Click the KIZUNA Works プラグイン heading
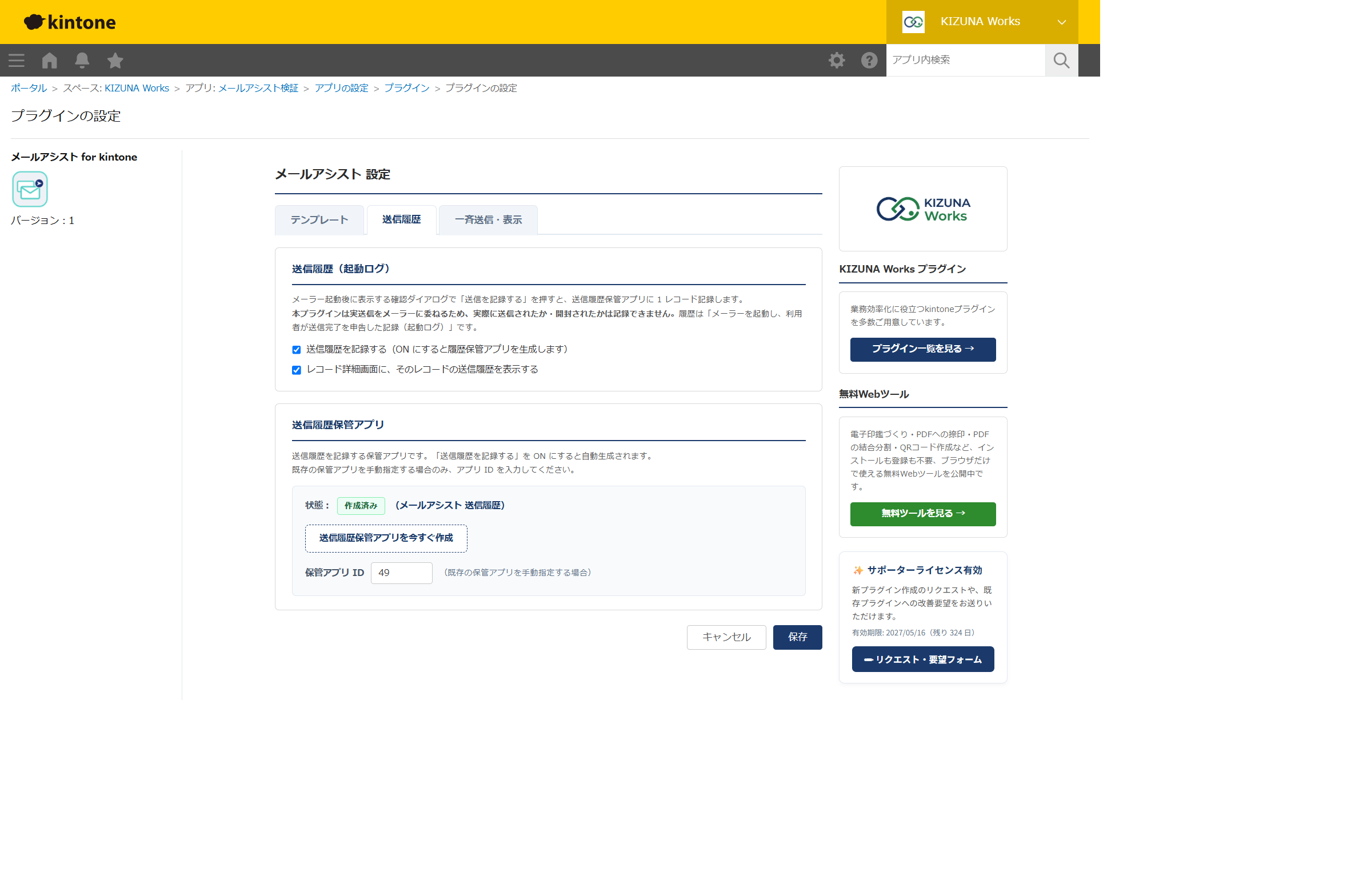Screen dimensions: 1359x896 pyautogui.click(x=902, y=269)
